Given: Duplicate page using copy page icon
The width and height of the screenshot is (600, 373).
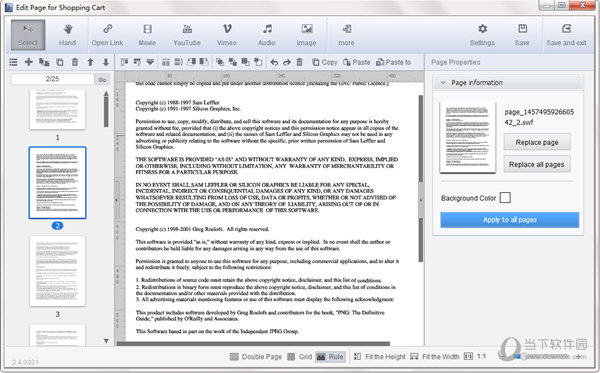Looking at the screenshot, I should coord(60,62).
